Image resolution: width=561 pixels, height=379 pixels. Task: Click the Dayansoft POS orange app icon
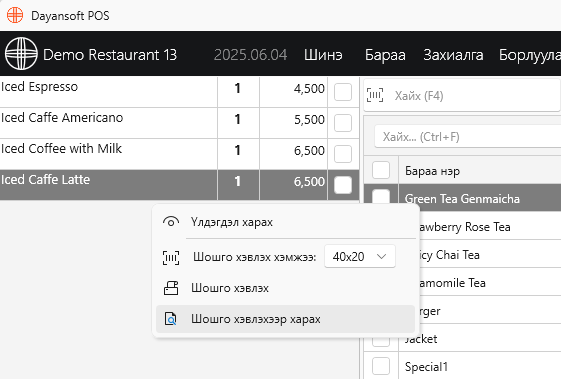(15, 15)
